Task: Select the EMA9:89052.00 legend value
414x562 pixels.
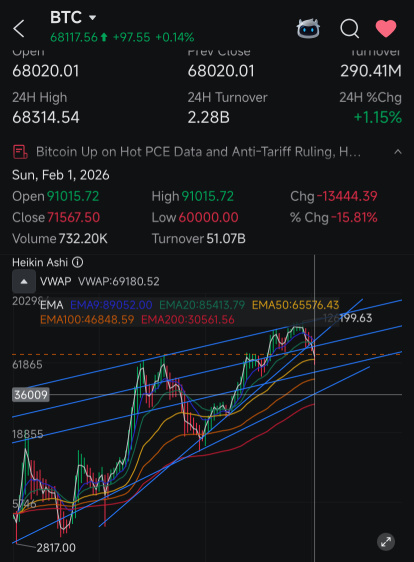Action: click(x=111, y=305)
